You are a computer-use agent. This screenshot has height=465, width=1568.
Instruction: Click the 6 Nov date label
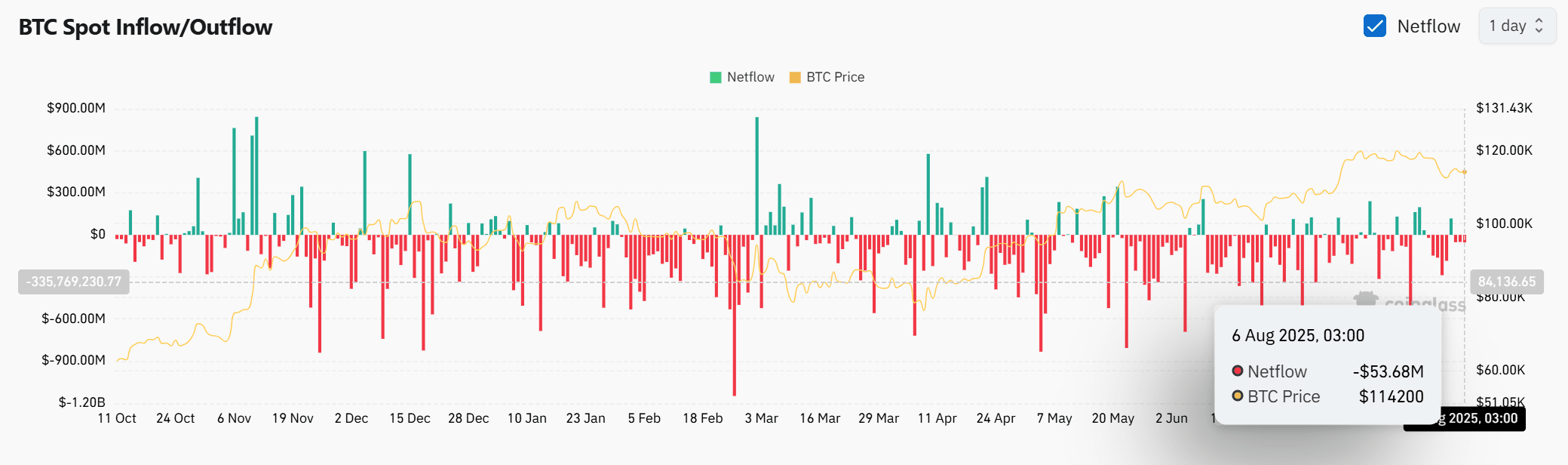tap(234, 418)
